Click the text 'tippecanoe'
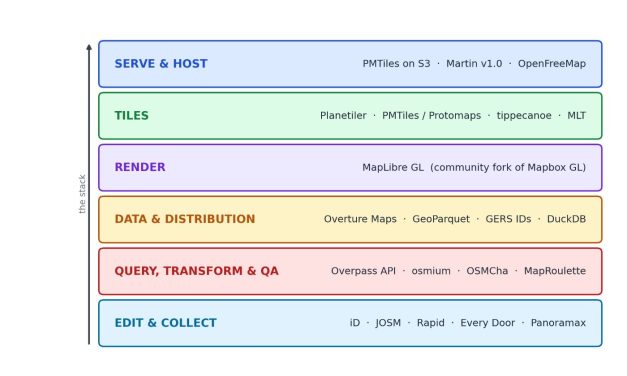Image resolution: width=627 pixels, height=376 pixels. (524, 116)
